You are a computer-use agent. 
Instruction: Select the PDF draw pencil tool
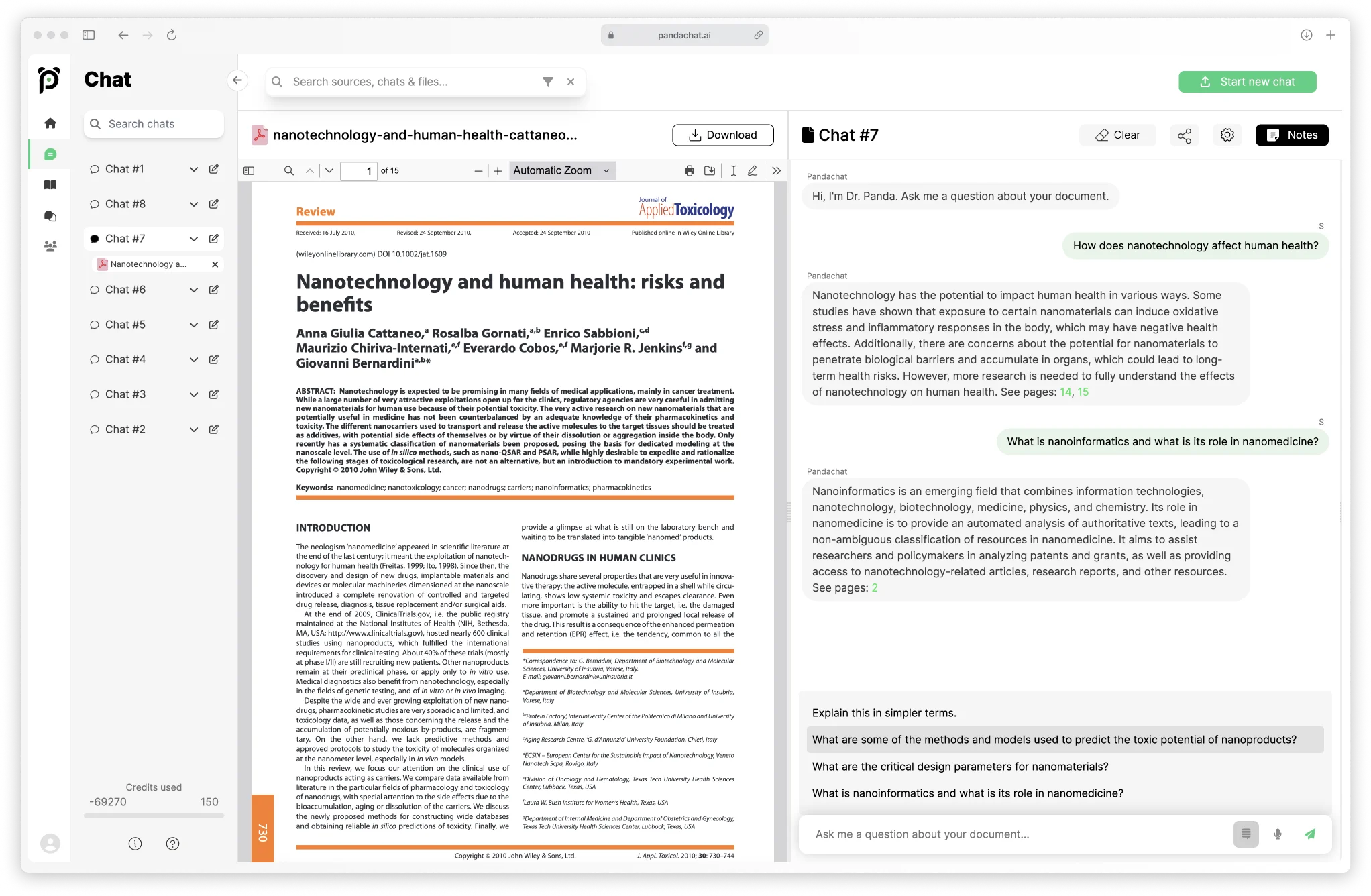753,171
